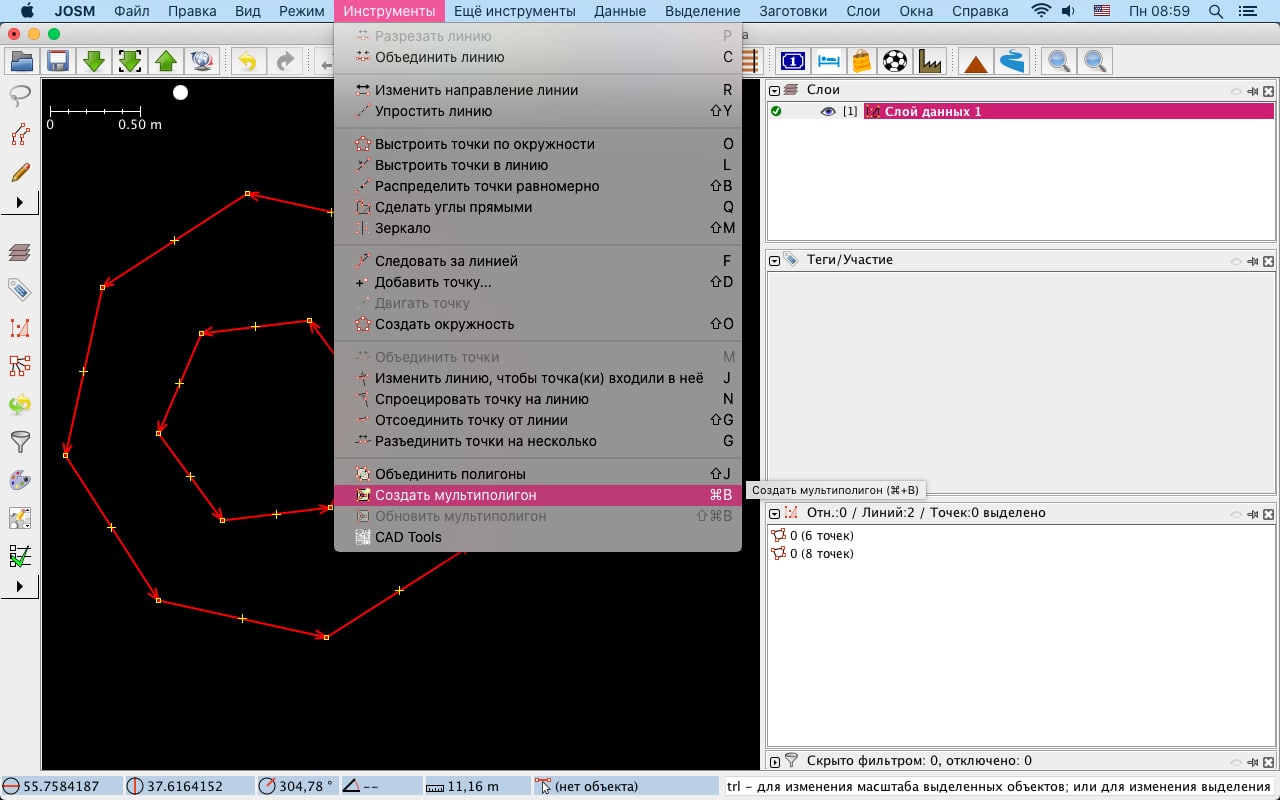This screenshot has width=1280, height=800.
Task: Collapse the Слои panel
Action: coord(774,90)
